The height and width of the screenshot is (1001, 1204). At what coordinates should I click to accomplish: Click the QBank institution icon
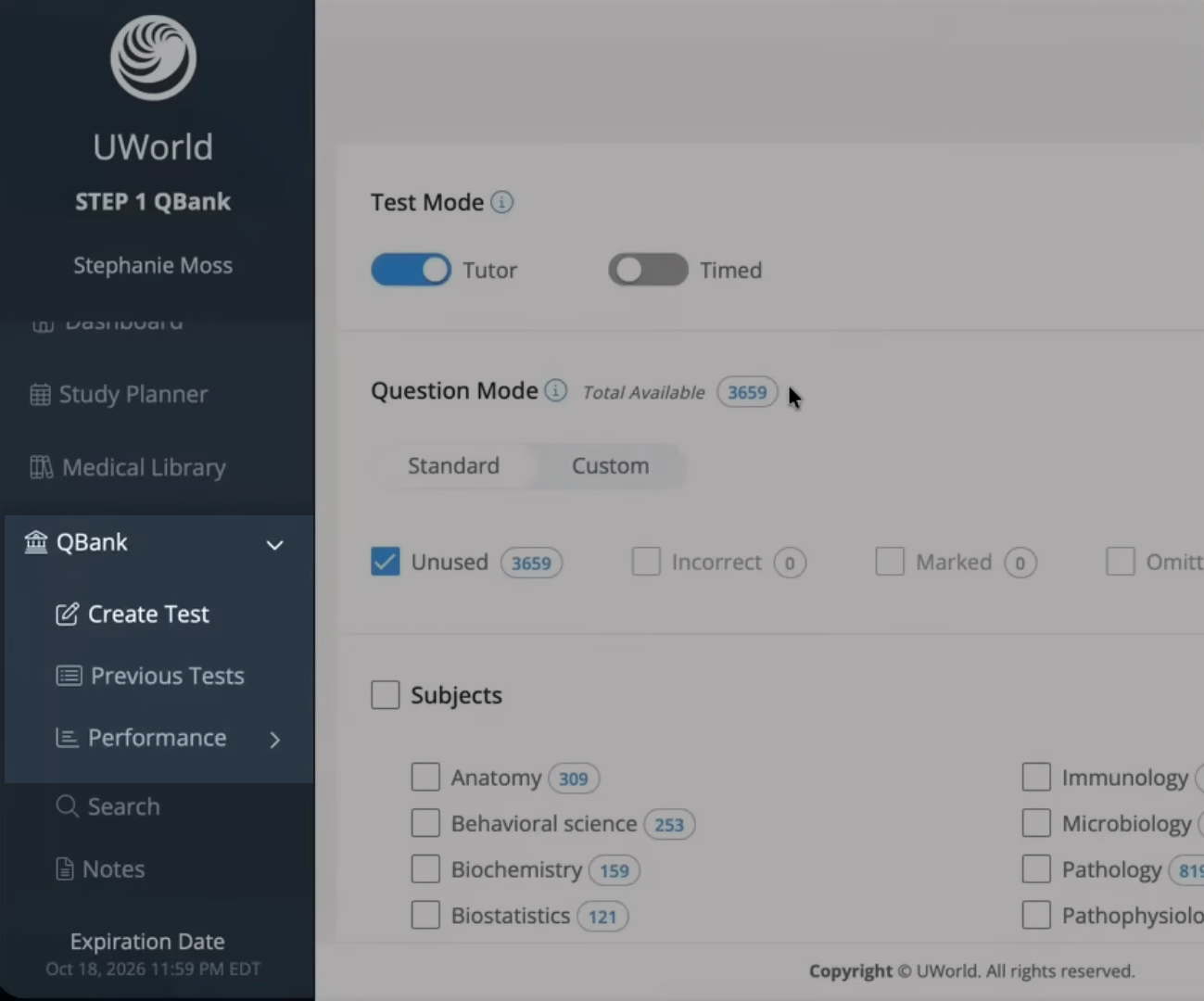(36, 541)
